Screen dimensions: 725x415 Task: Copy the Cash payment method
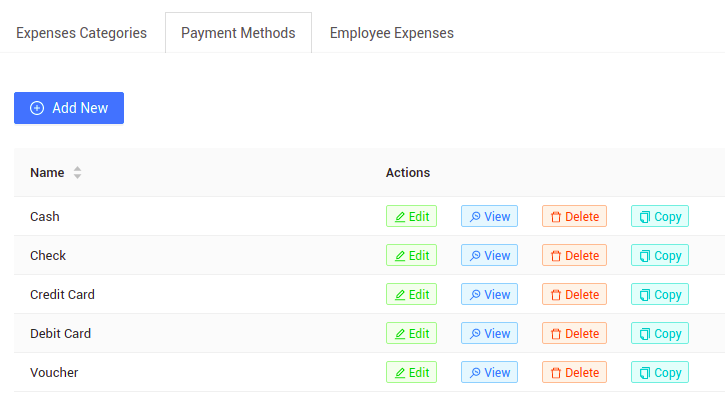point(660,216)
